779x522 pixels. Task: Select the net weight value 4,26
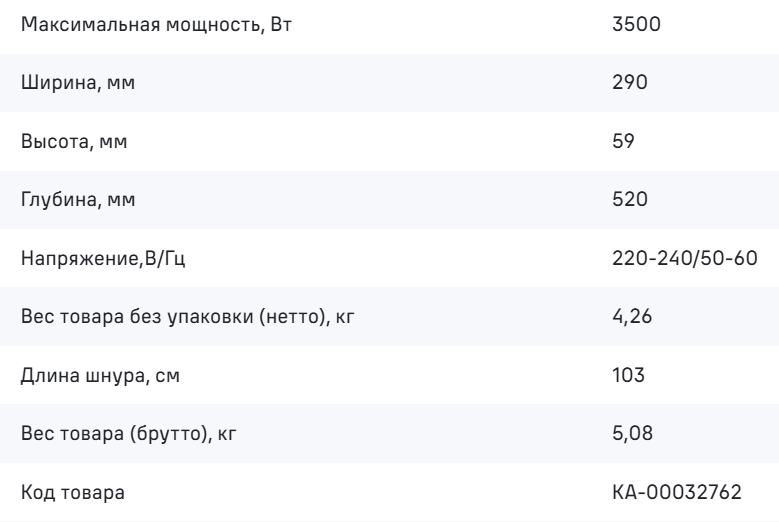632,316
